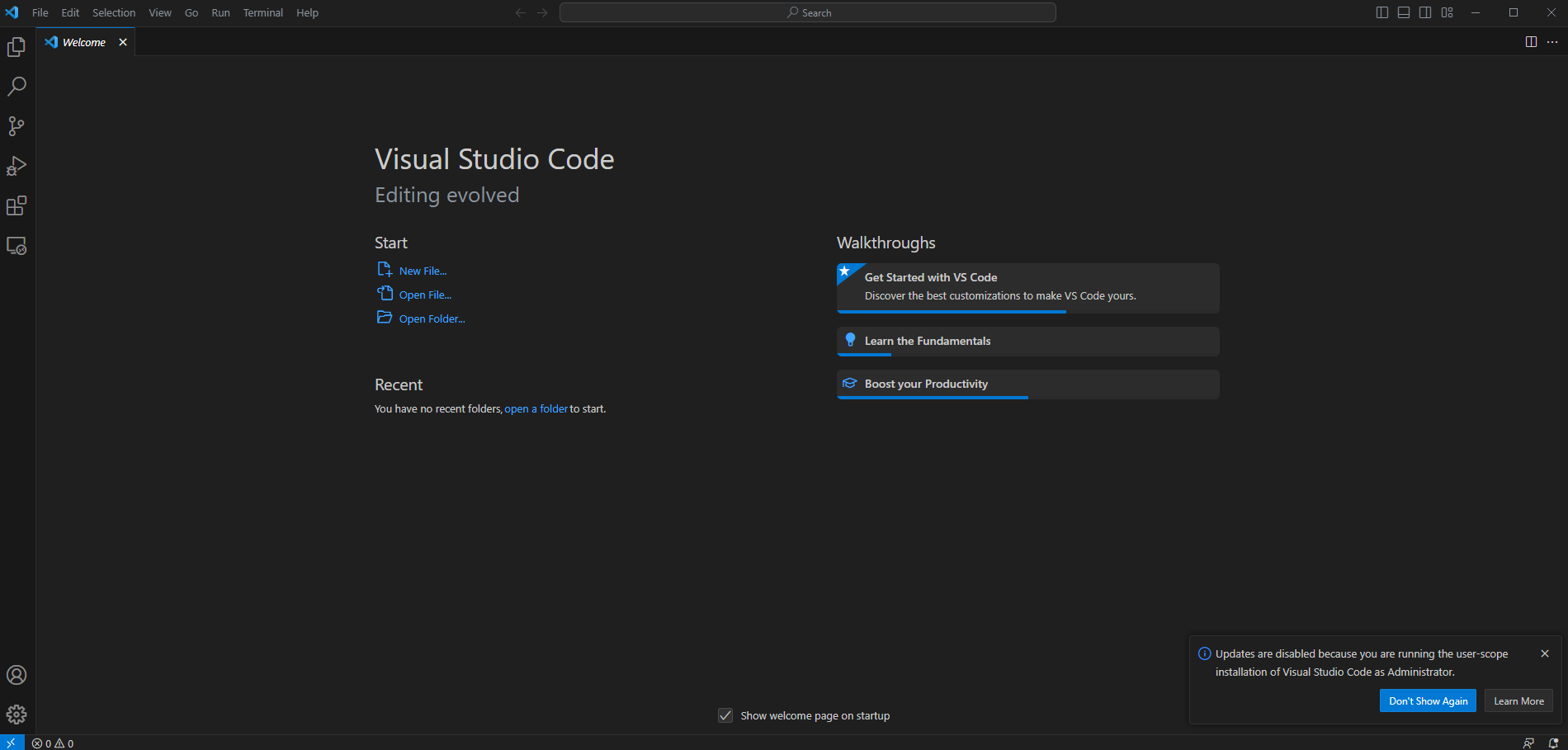Click the VS Code logo in title bar

12,12
